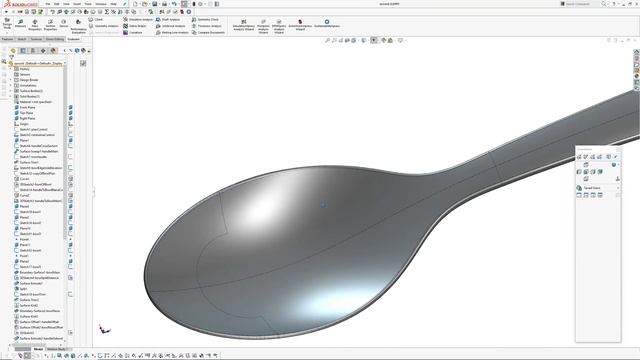Open the Motion Study tab
Viewport: 640px width, 360px height.
pyautogui.click(x=56, y=349)
